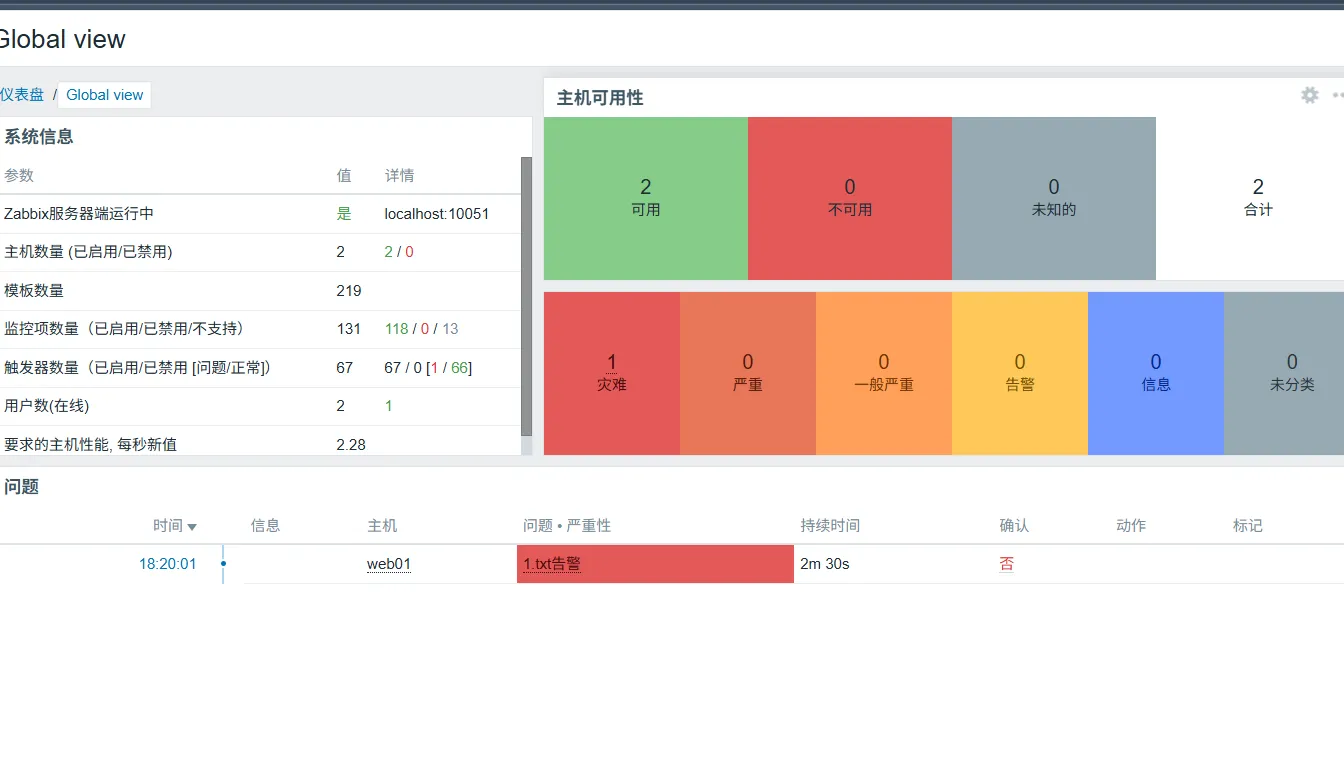Open the web01 host menu
This screenshot has width=1344, height=760.
pos(388,564)
